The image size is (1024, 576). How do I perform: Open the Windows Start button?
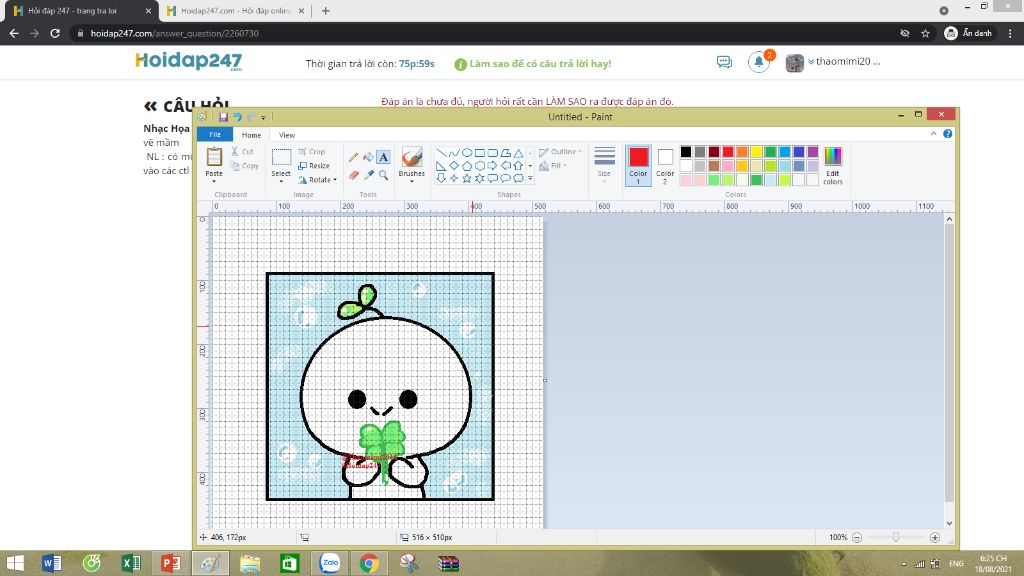tap(14, 563)
